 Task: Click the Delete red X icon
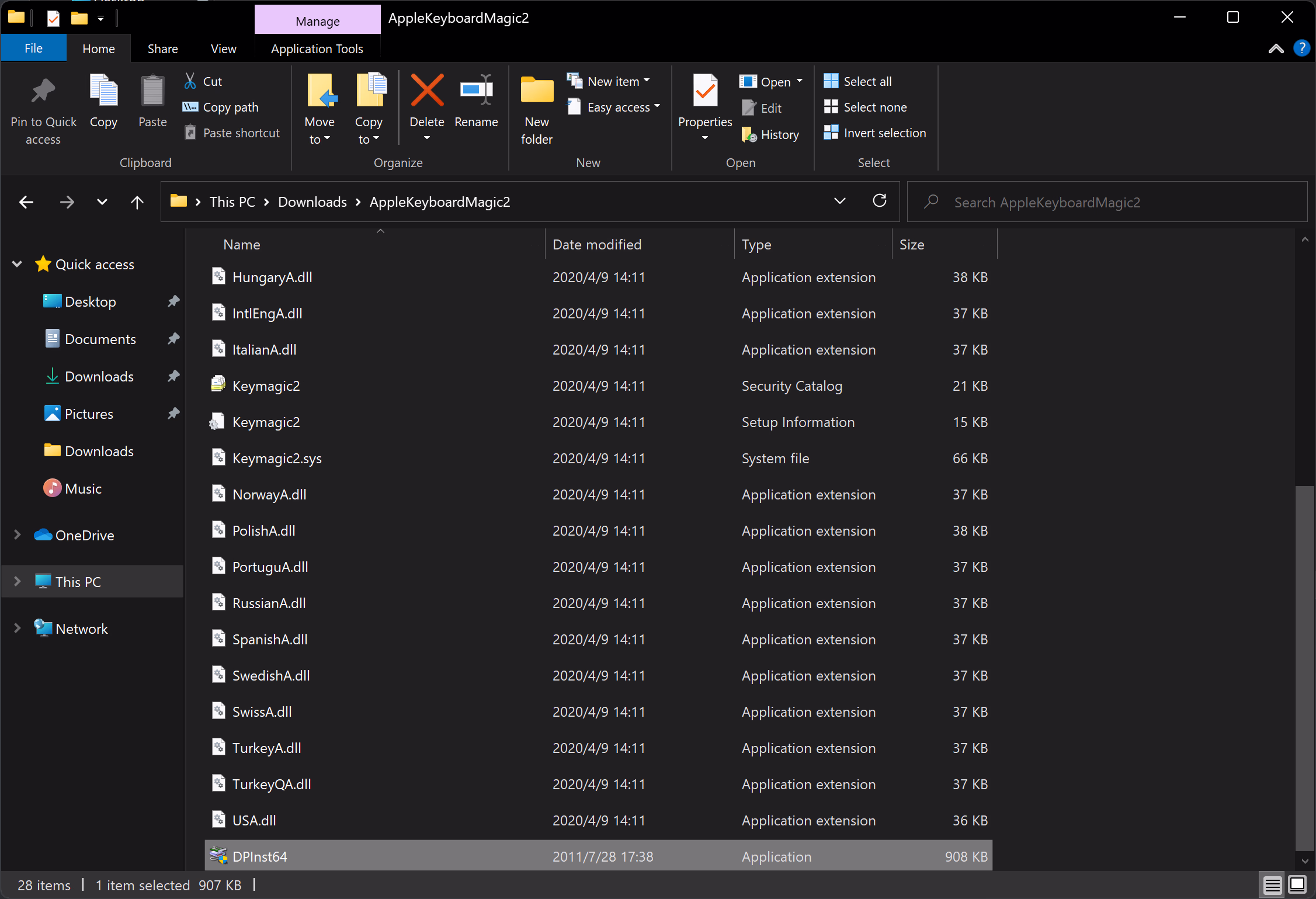click(427, 91)
